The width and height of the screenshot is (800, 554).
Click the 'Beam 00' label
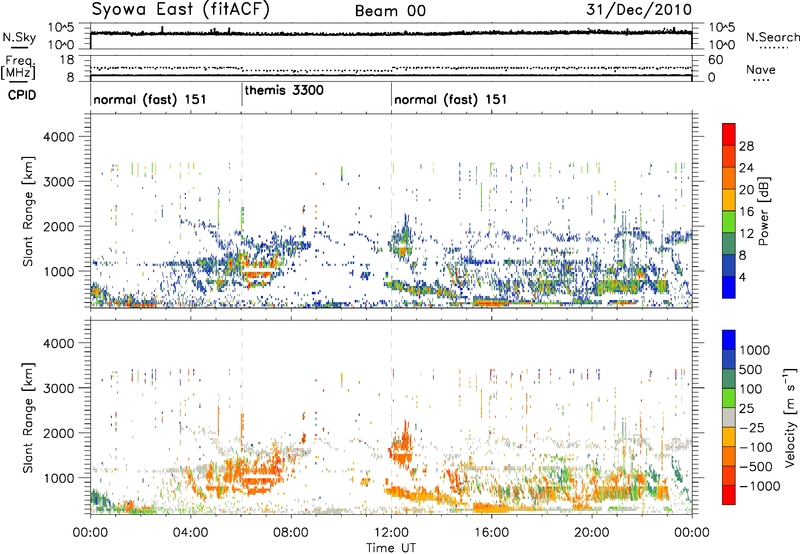pos(390,11)
